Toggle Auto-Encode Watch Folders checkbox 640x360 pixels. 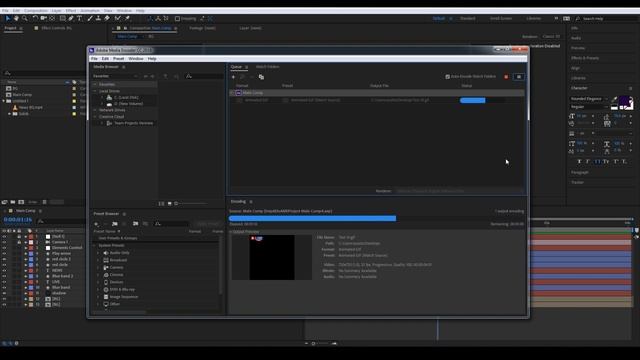click(447, 76)
